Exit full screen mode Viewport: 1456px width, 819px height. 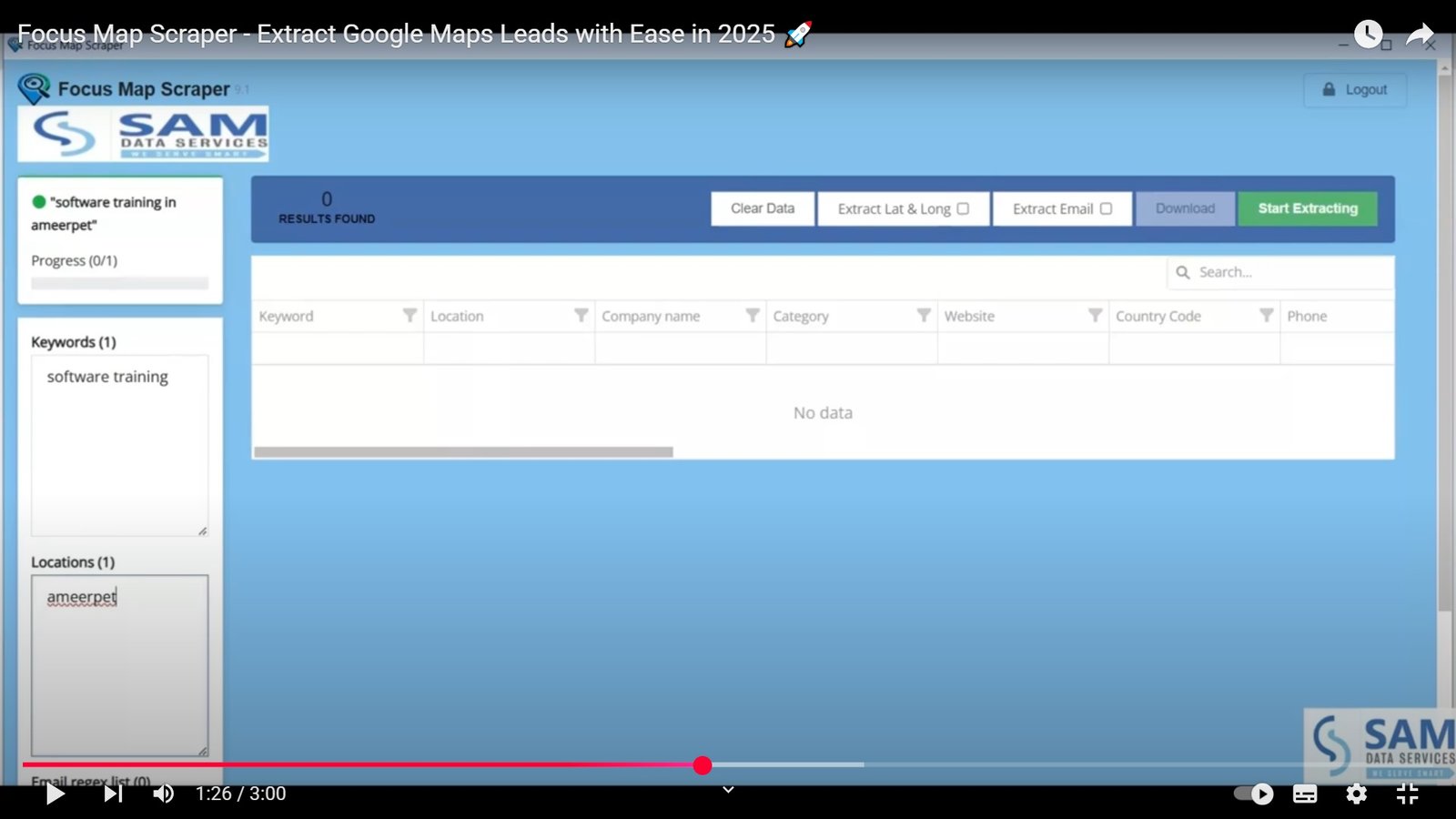coord(1407,794)
